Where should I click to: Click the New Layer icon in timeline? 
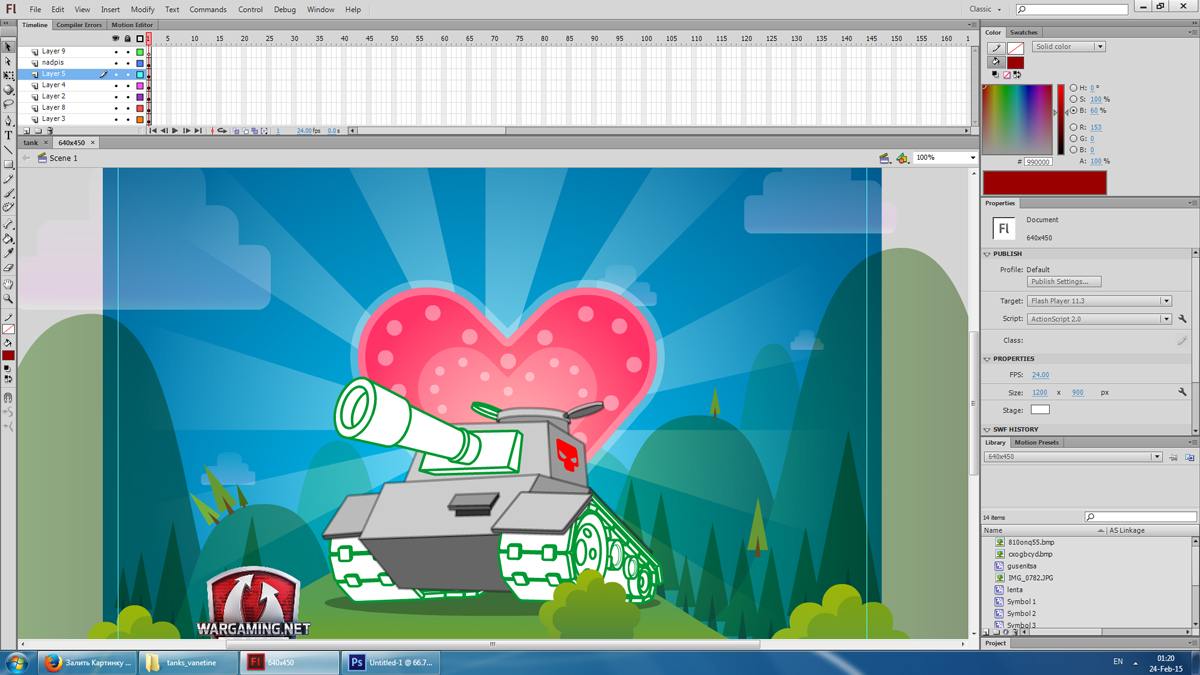26,131
